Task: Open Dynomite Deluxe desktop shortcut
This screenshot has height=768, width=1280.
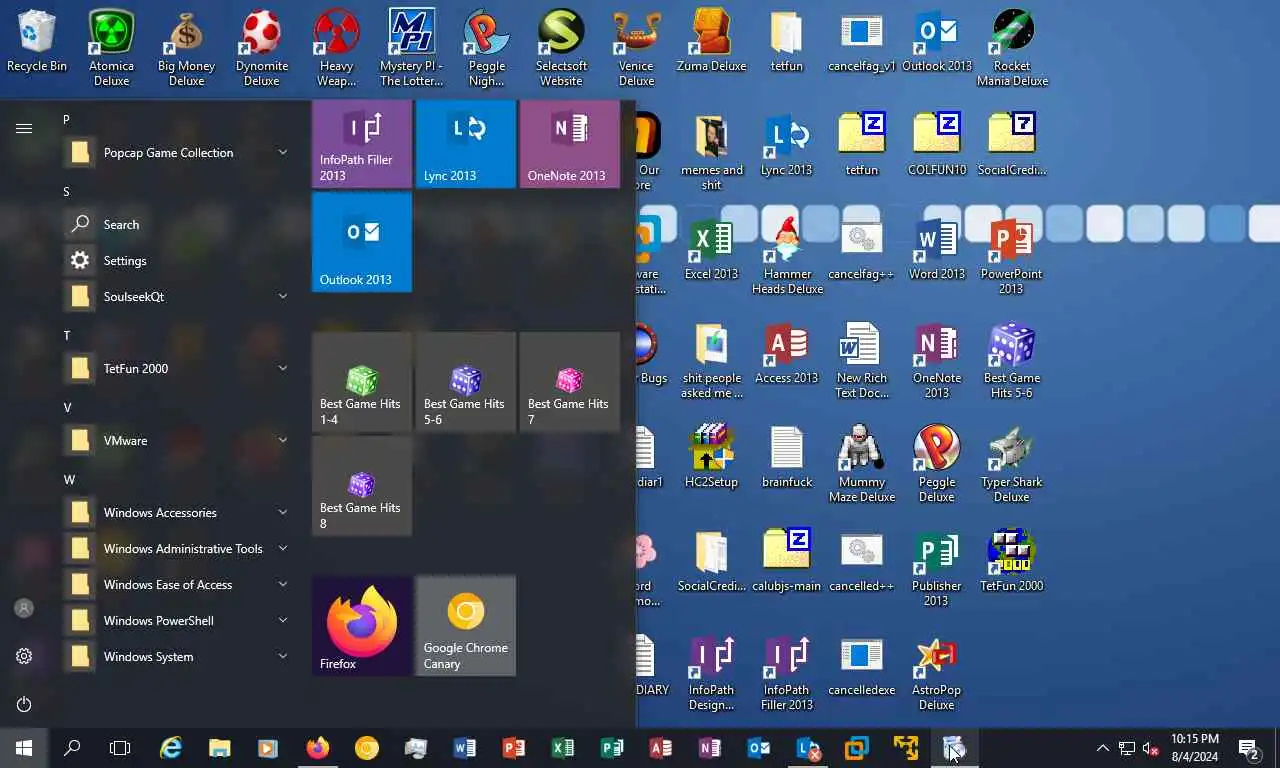Action: (x=262, y=48)
